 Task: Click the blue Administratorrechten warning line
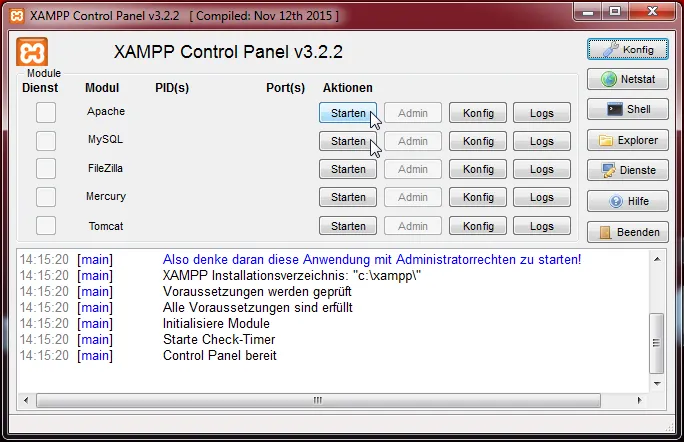coord(372,260)
